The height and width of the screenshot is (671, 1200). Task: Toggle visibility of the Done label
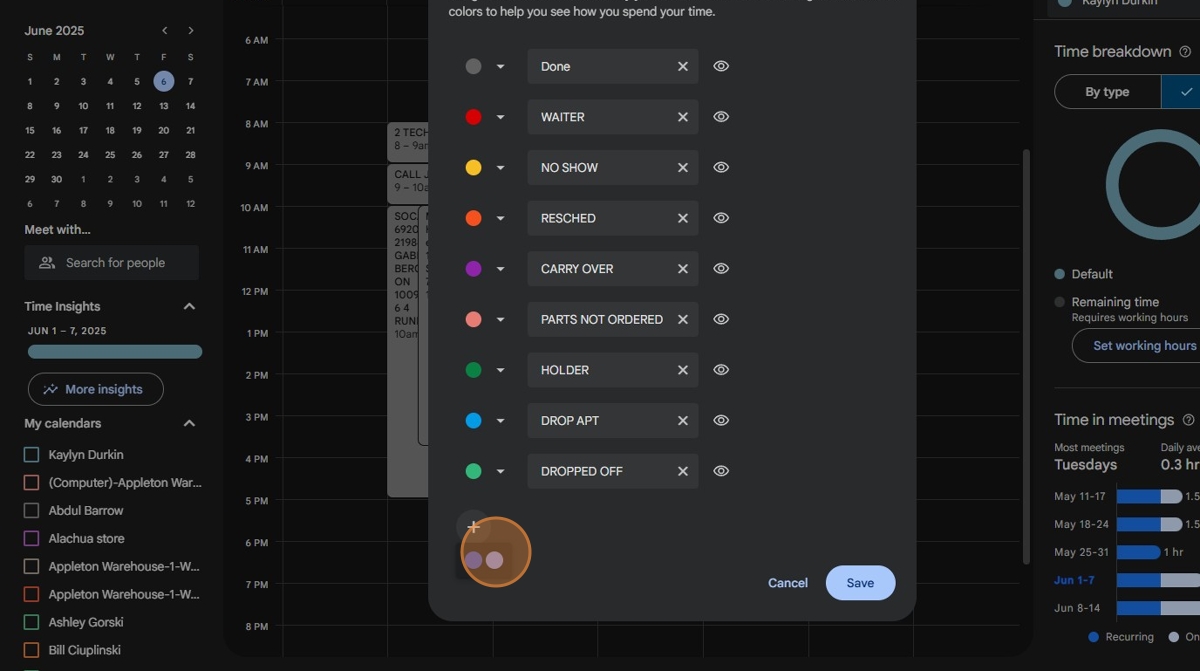[x=721, y=67]
